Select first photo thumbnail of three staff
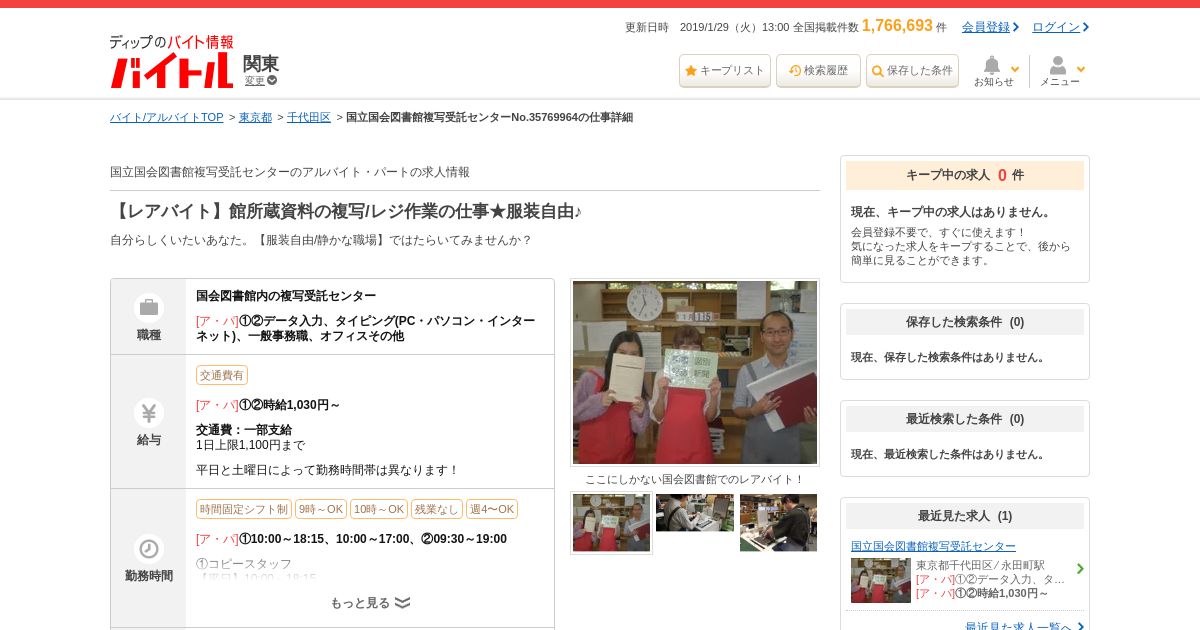1200x630 pixels. click(x=611, y=523)
